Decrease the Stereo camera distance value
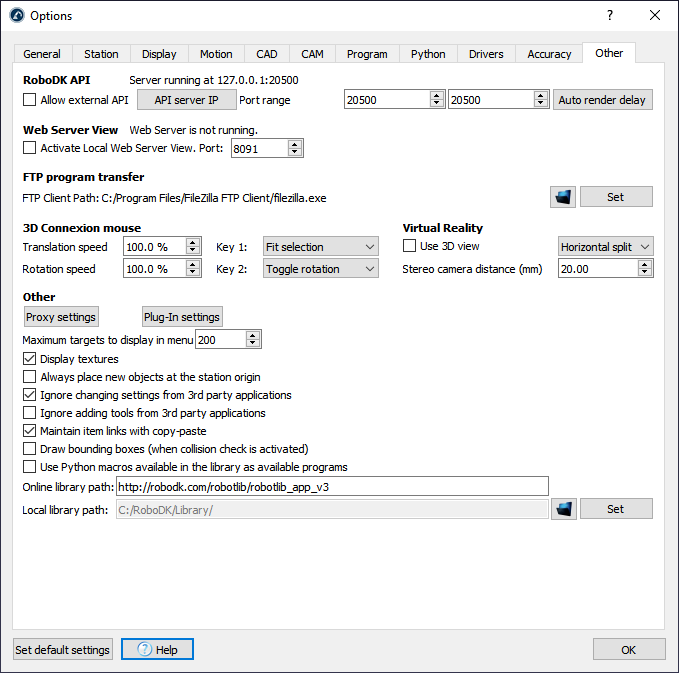Image resolution: width=679 pixels, height=673 pixels. pyautogui.click(x=645, y=273)
